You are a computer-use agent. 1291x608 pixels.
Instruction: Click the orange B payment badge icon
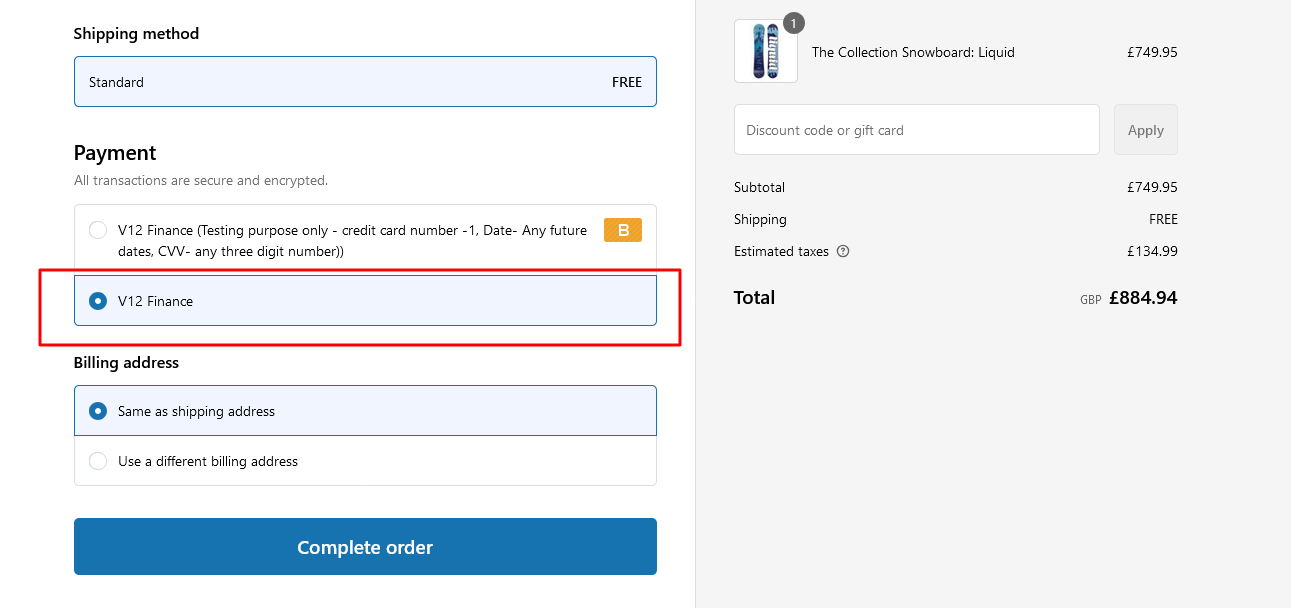tap(623, 230)
